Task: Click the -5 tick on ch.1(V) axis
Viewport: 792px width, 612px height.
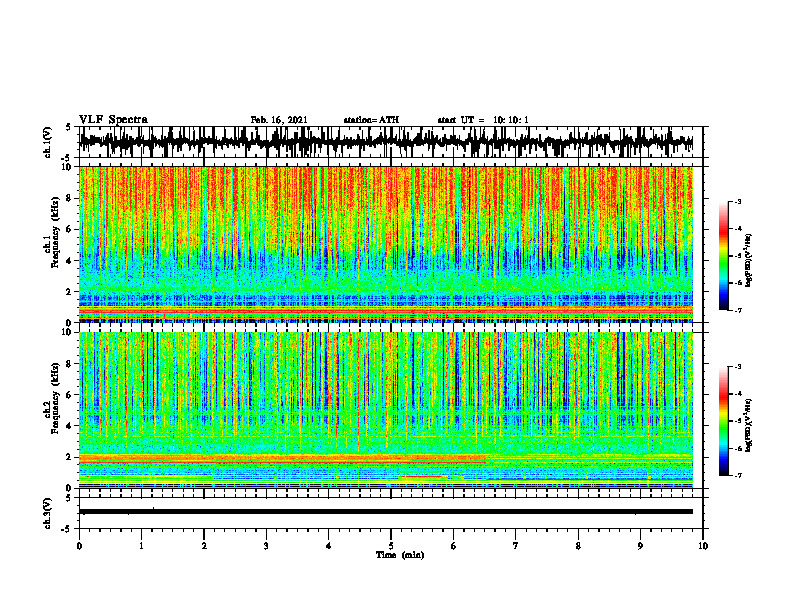Action: pos(68,158)
